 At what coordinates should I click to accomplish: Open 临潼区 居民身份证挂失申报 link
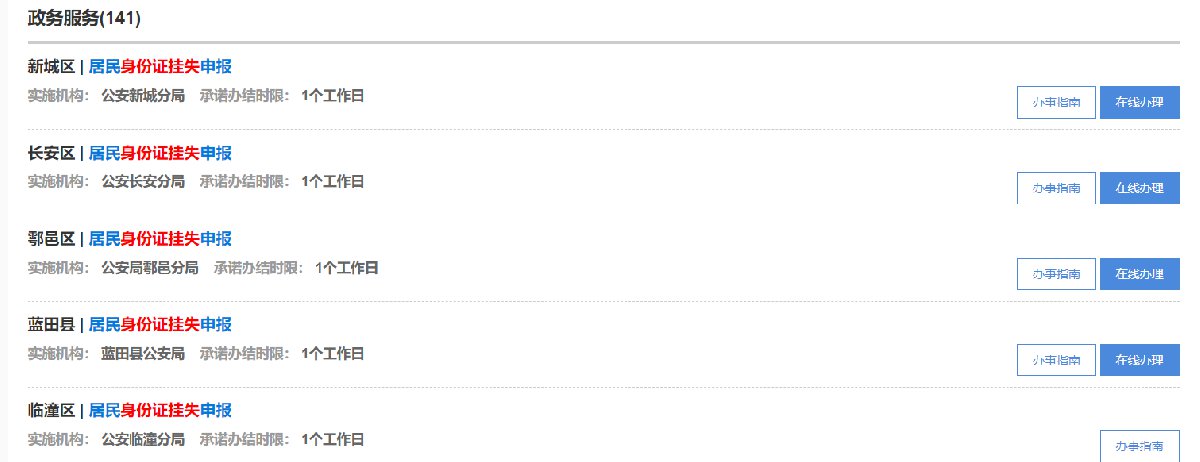[160, 411]
